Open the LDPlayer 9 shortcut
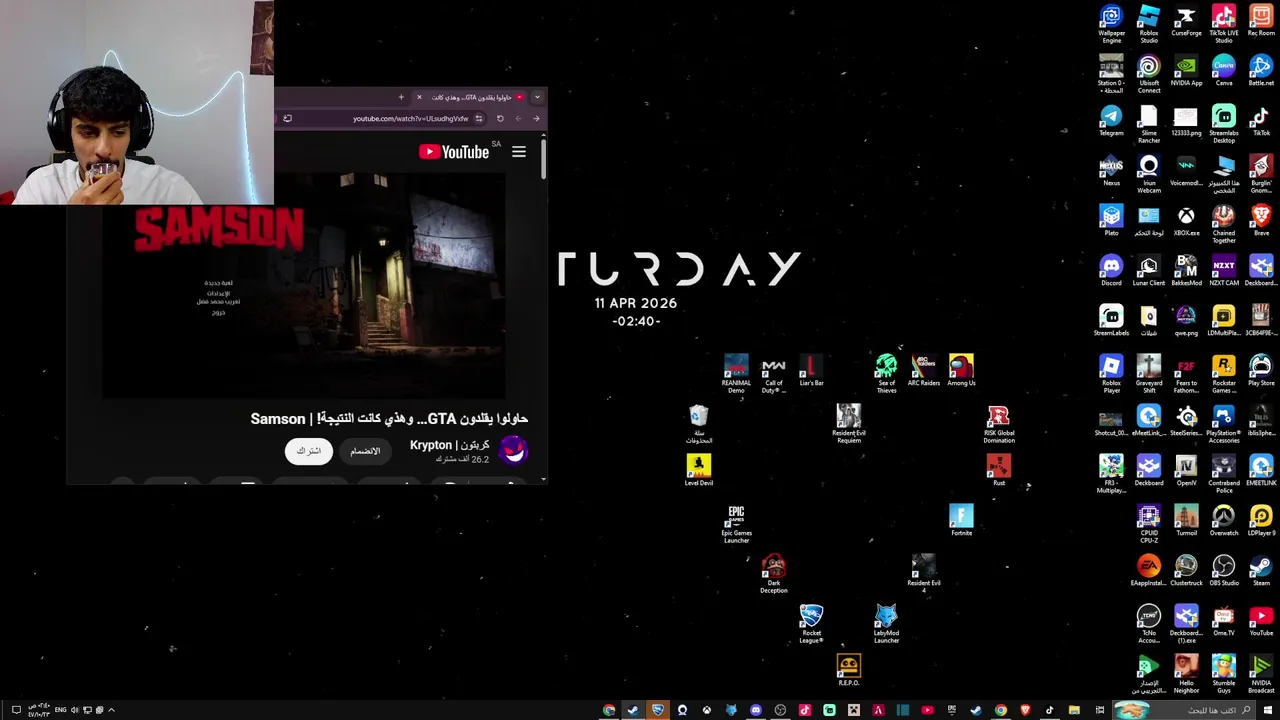This screenshot has height=720, width=1280. pos(1261,522)
